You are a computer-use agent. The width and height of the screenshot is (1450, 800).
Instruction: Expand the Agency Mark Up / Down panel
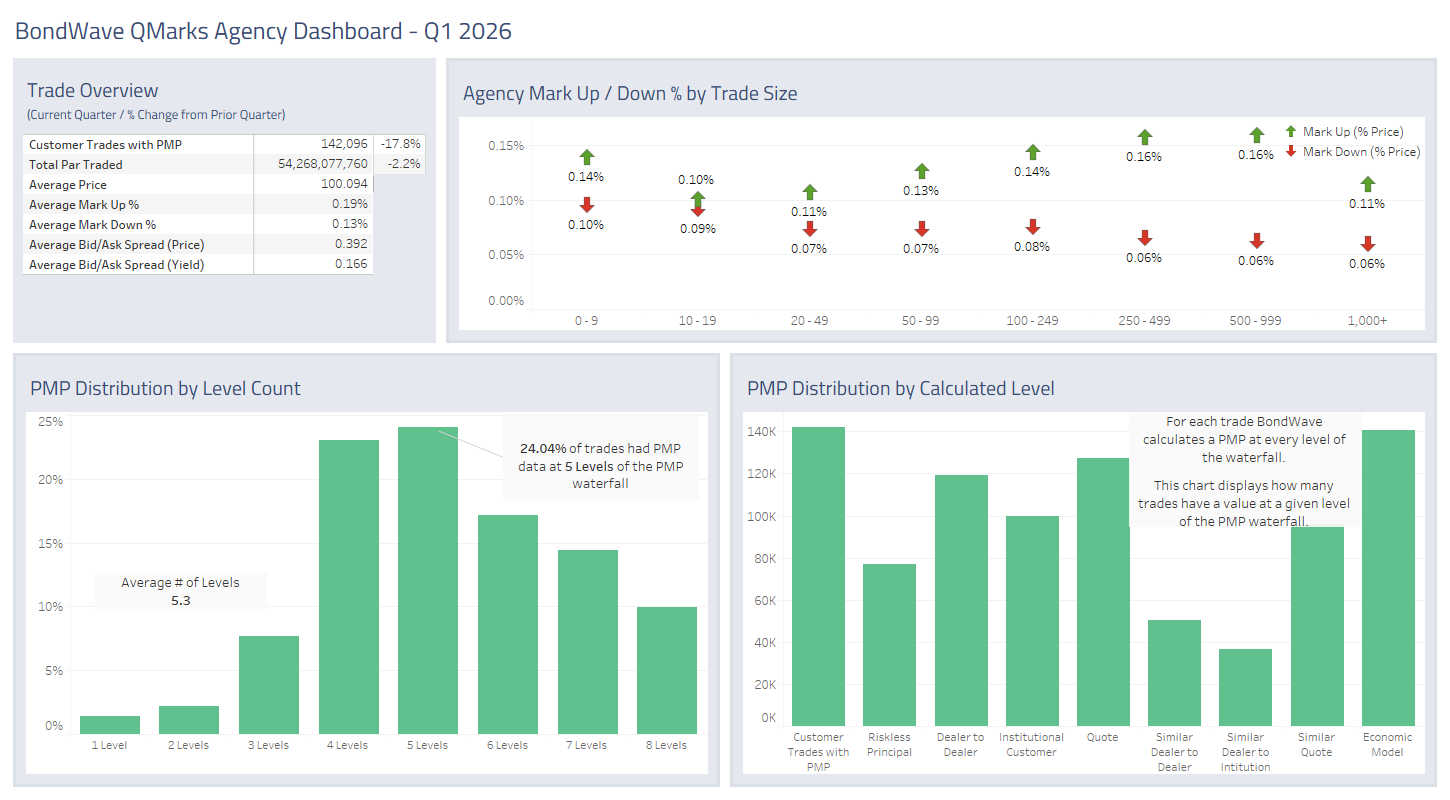click(630, 93)
